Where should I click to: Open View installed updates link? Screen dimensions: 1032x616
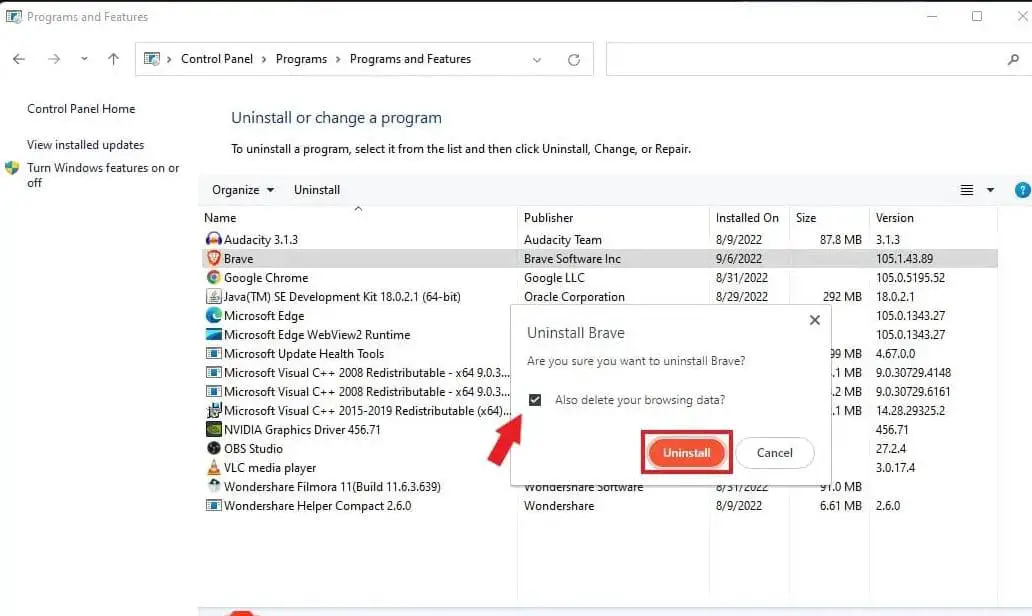coord(86,145)
